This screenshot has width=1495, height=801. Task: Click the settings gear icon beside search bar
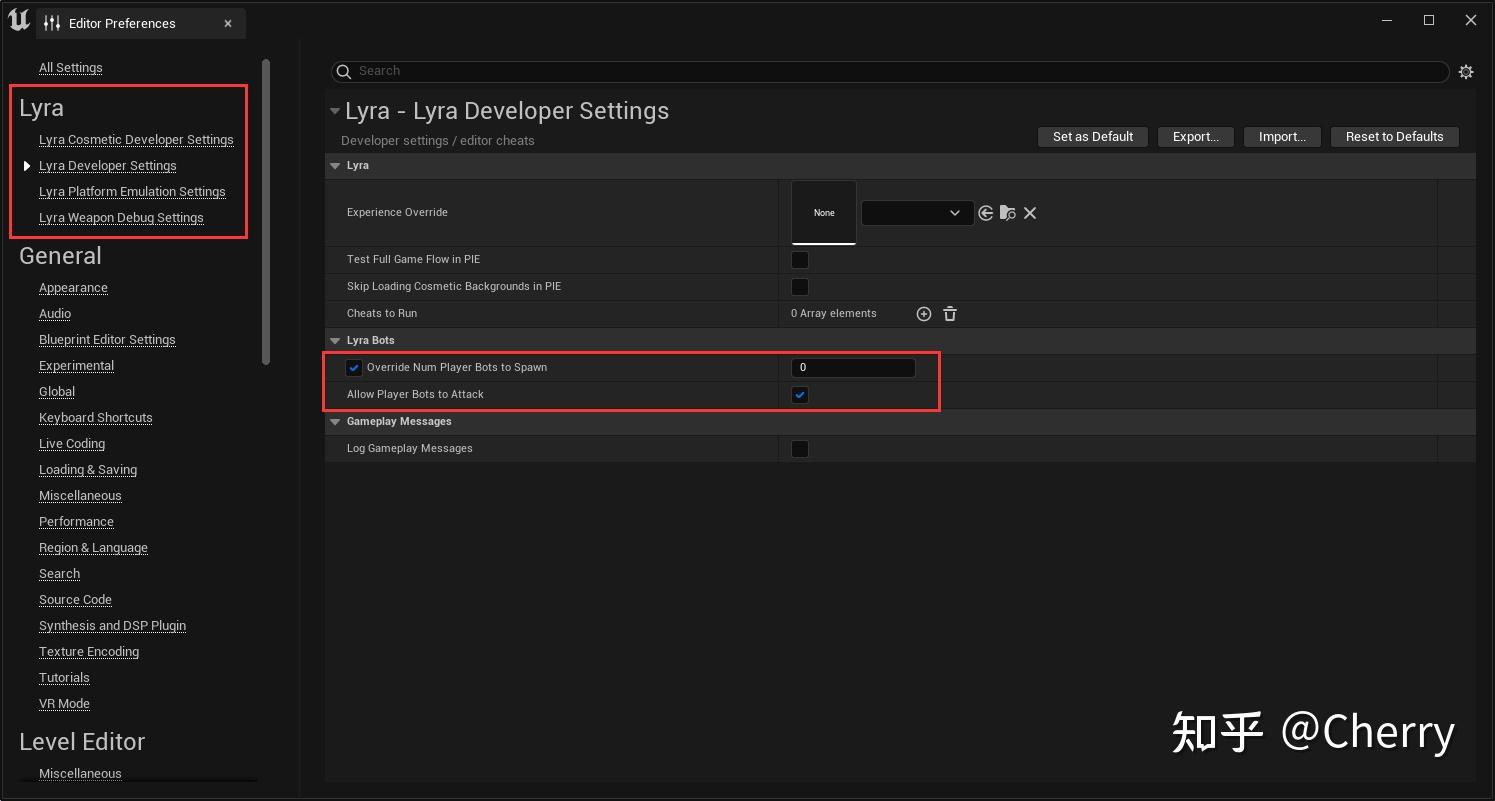click(1465, 72)
